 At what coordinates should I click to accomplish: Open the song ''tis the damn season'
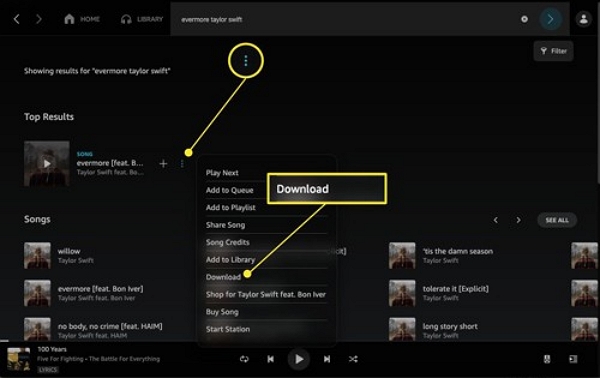(458, 251)
